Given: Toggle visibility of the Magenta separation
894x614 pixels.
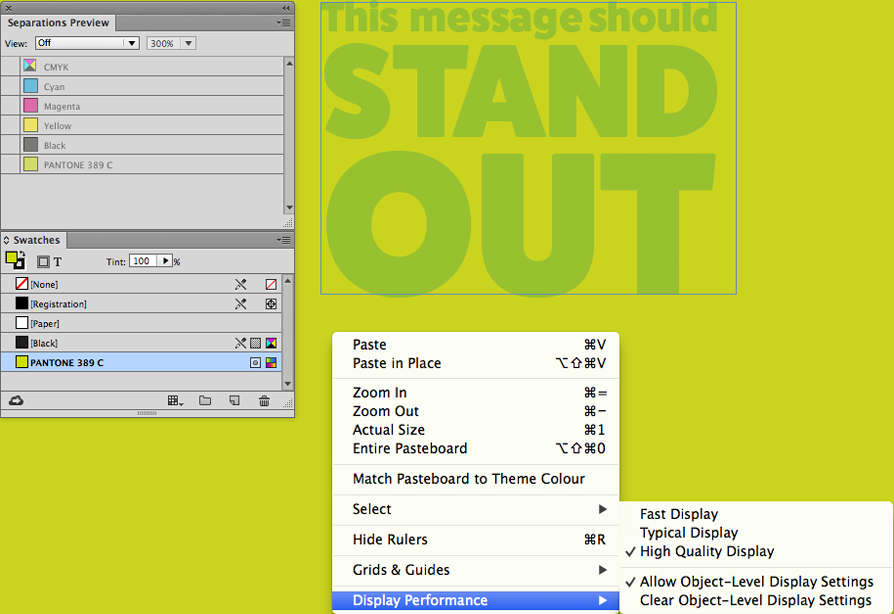Looking at the screenshot, I should (10, 106).
